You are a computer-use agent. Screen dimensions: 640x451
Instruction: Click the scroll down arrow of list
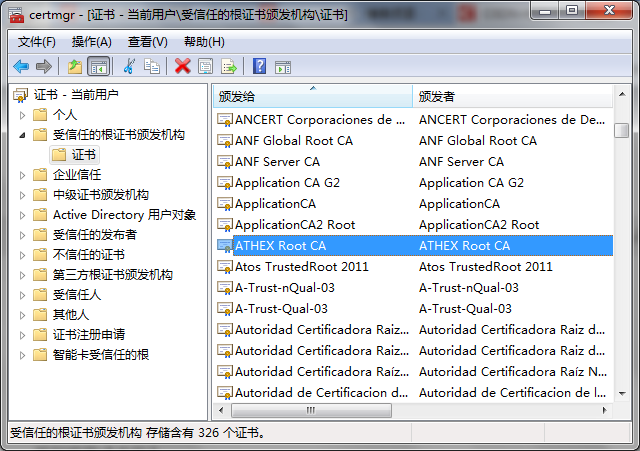click(x=622, y=394)
